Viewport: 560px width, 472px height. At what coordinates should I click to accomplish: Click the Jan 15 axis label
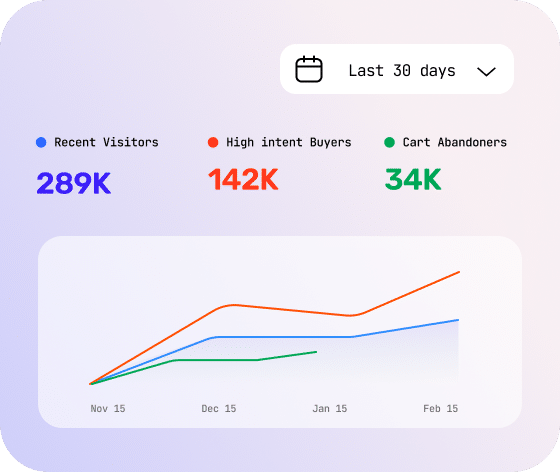[x=330, y=408]
